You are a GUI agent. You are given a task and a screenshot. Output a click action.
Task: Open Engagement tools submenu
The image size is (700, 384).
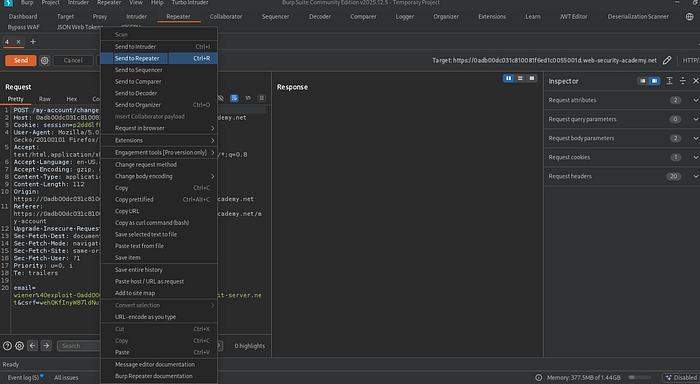click(x=159, y=152)
